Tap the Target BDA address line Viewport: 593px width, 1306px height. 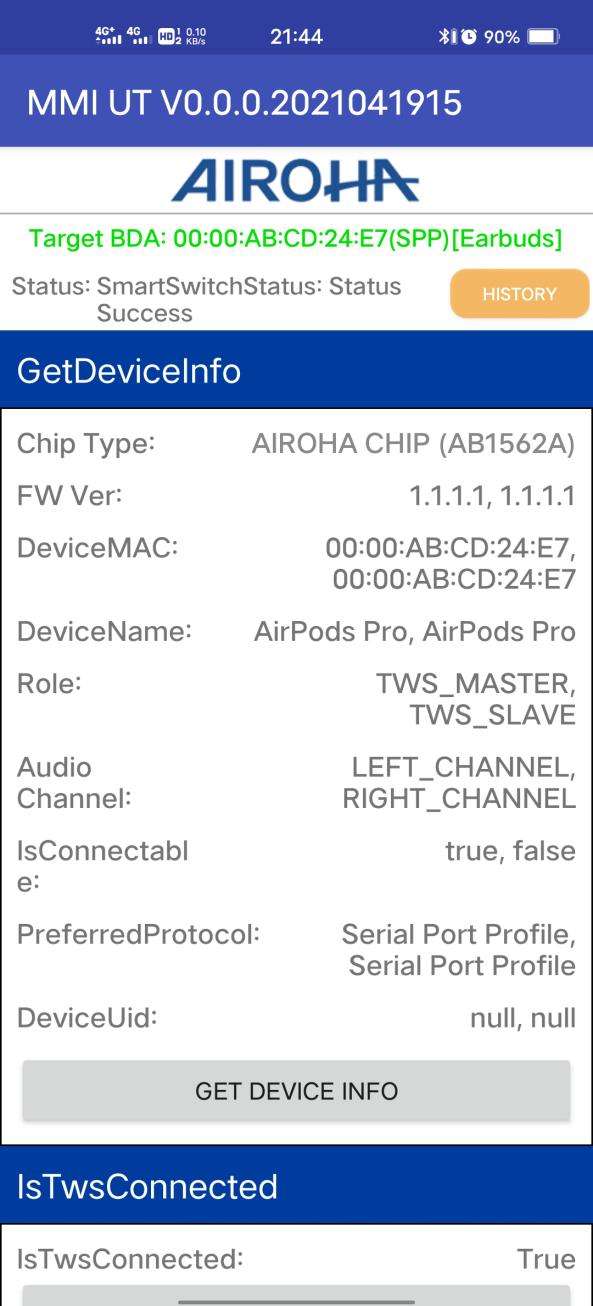coord(296,239)
